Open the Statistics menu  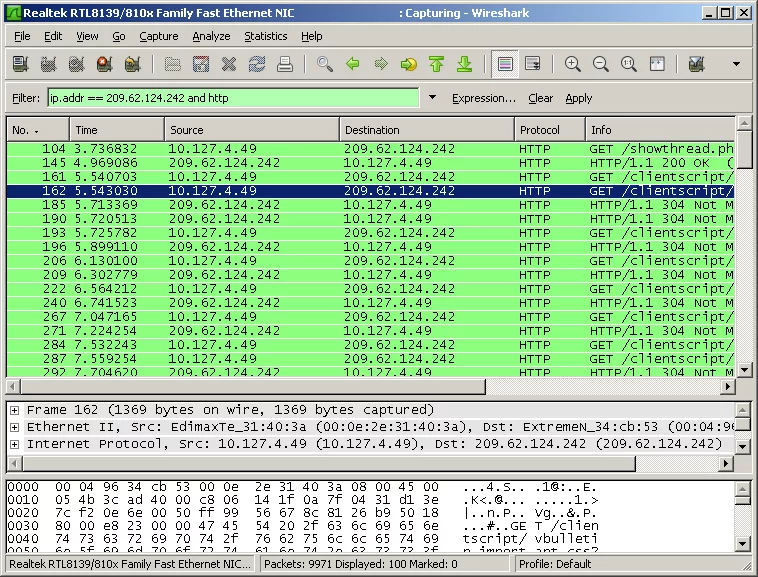265,36
